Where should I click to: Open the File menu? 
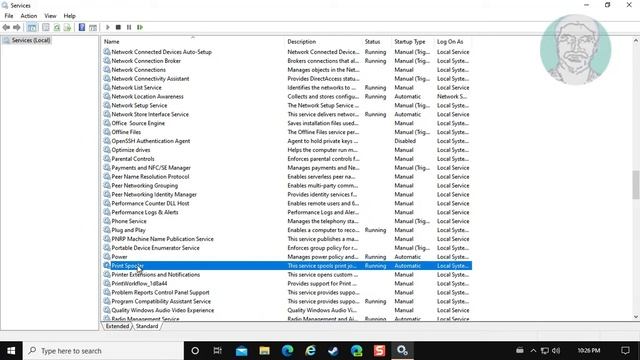coord(9,16)
